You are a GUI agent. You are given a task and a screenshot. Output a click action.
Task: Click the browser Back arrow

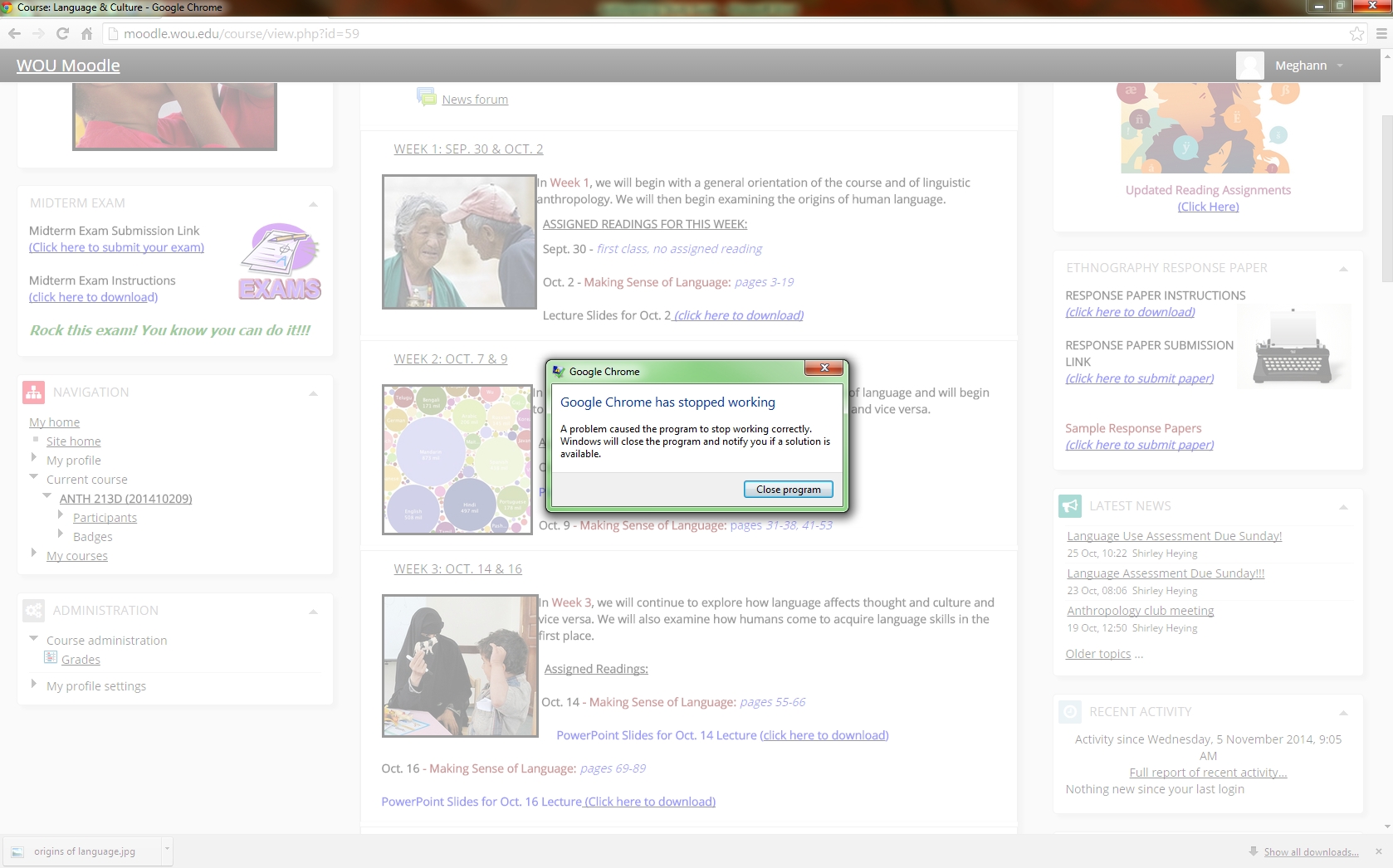14,34
